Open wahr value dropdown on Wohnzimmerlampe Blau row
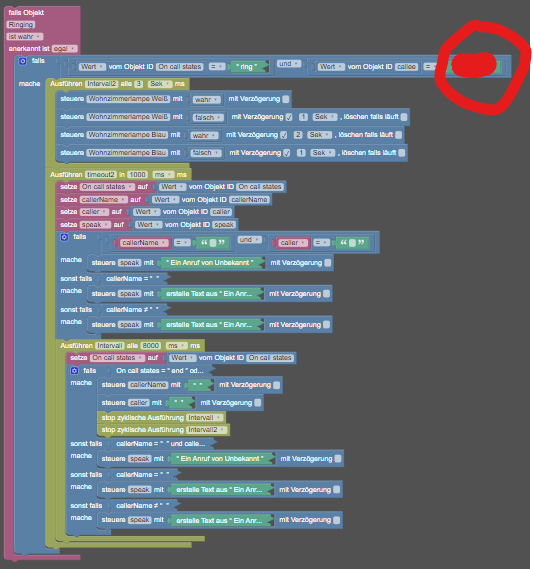The height and width of the screenshot is (569, 533). [x=204, y=136]
